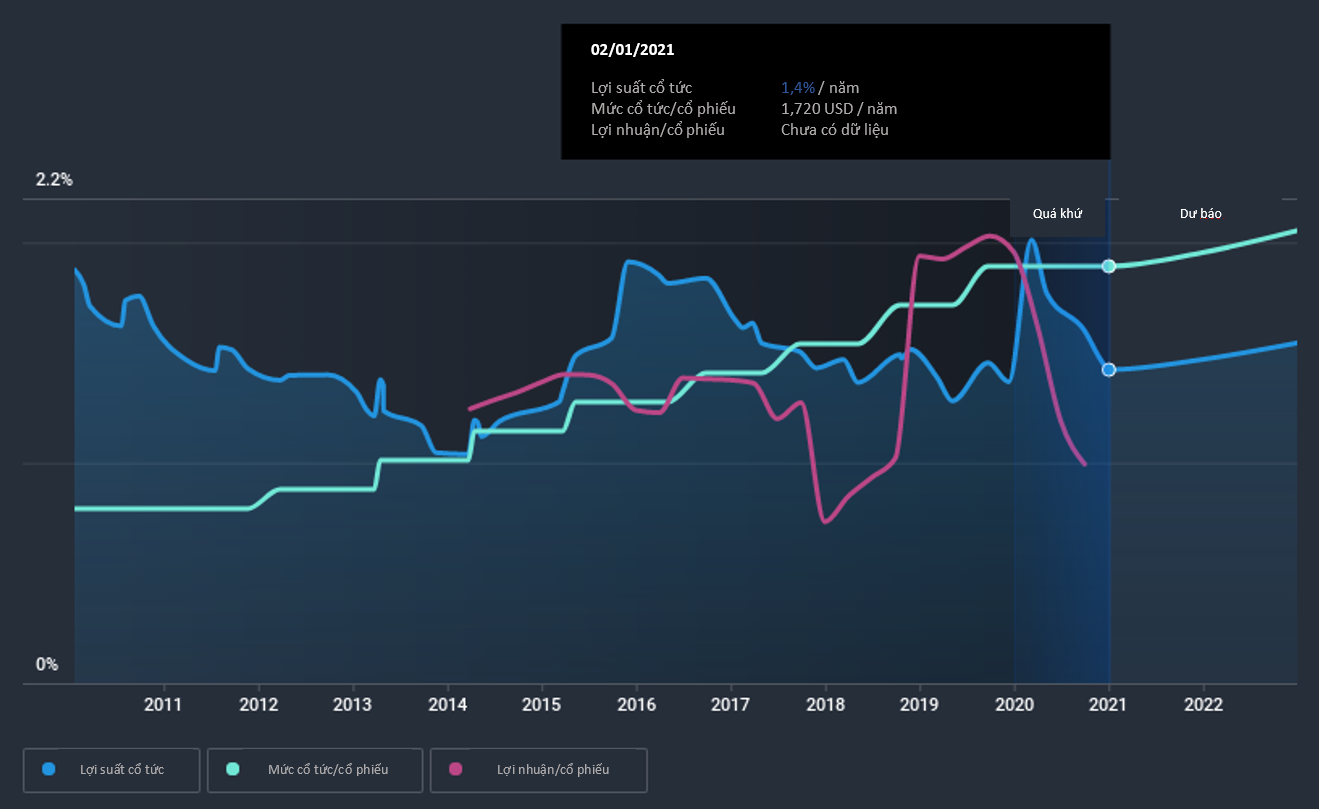Select the Dự báo label
Image resolution: width=1319 pixels, height=809 pixels.
click(x=1200, y=214)
